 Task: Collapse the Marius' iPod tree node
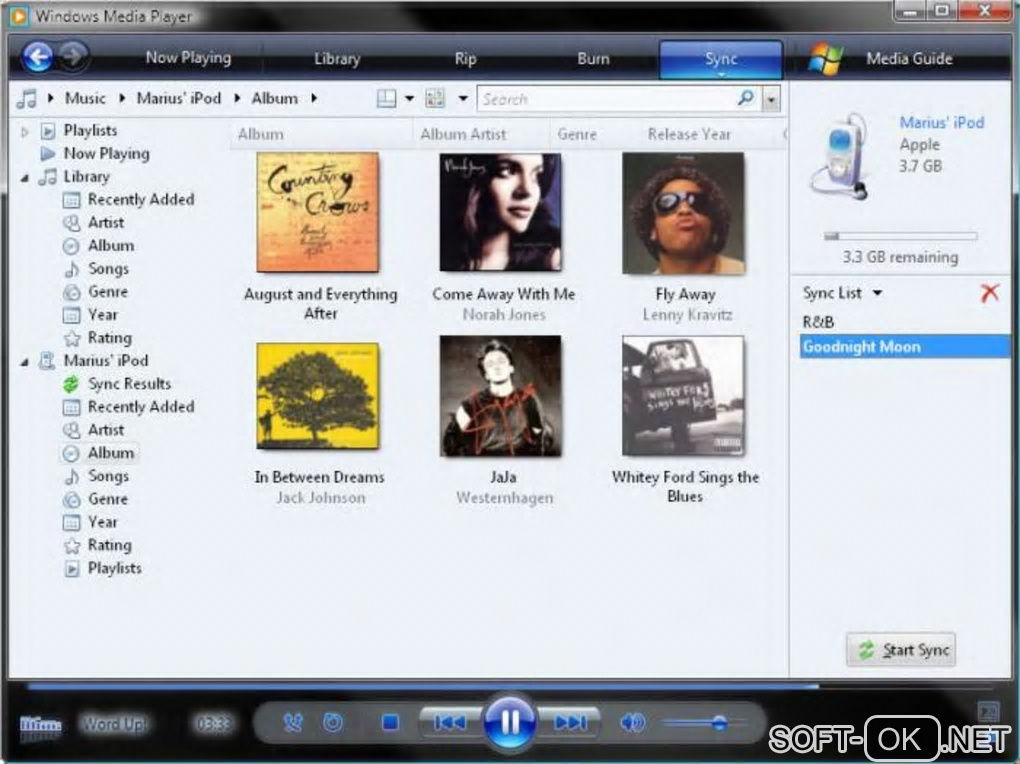click(x=25, y=362)
